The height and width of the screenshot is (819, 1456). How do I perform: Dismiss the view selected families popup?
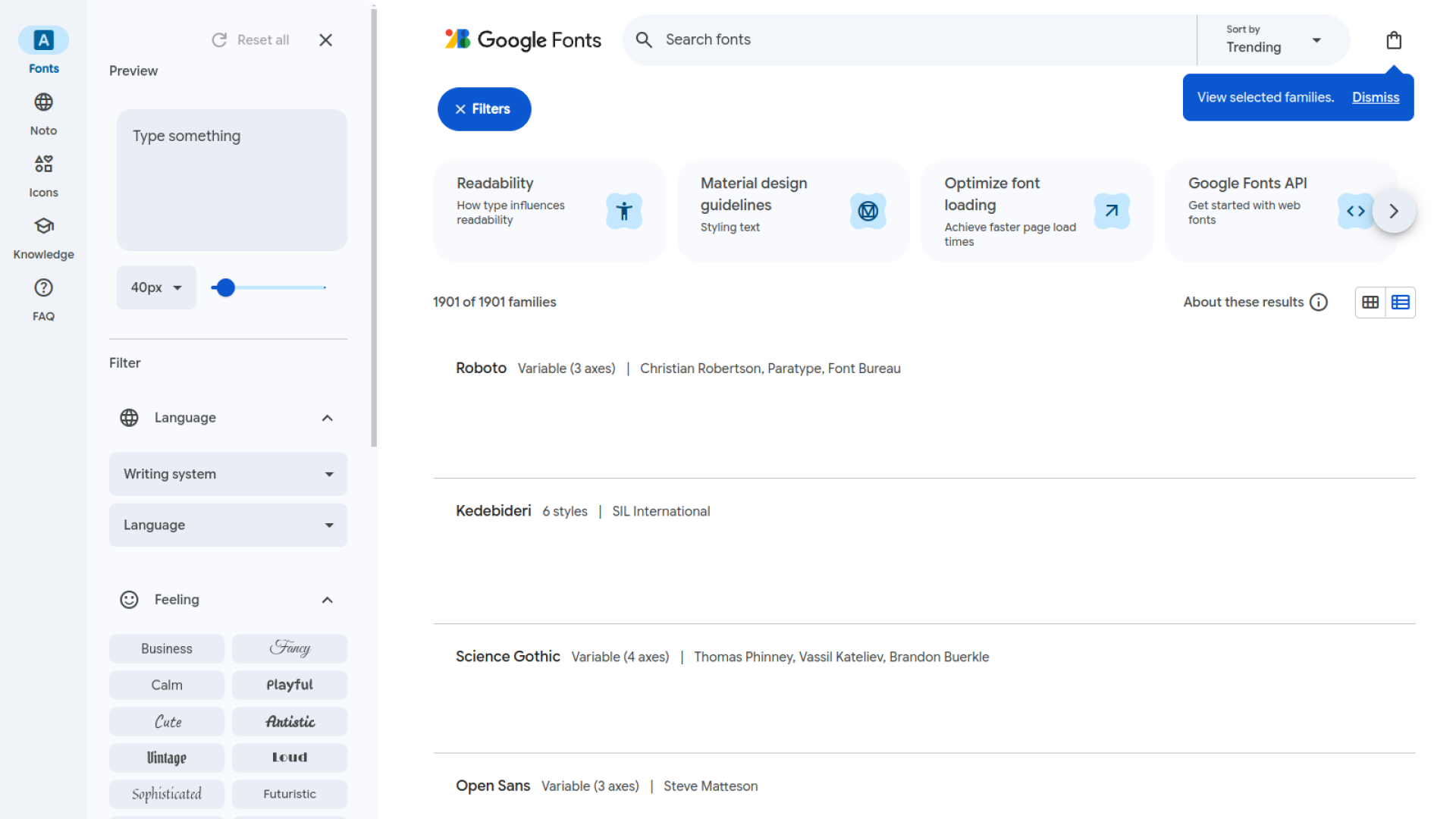[1376, 97]
